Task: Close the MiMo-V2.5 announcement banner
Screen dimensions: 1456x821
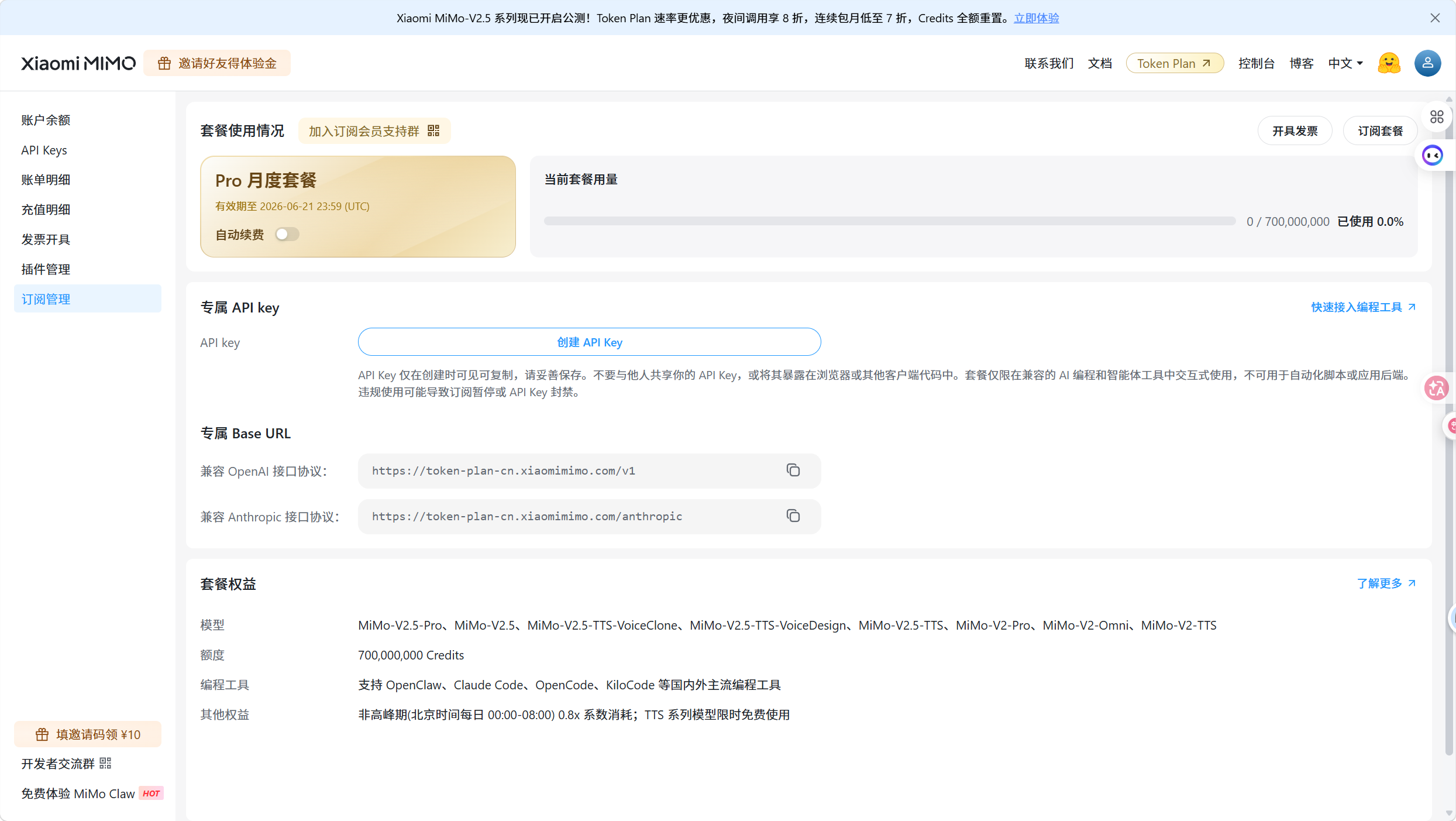Action: click(1435, 18)
